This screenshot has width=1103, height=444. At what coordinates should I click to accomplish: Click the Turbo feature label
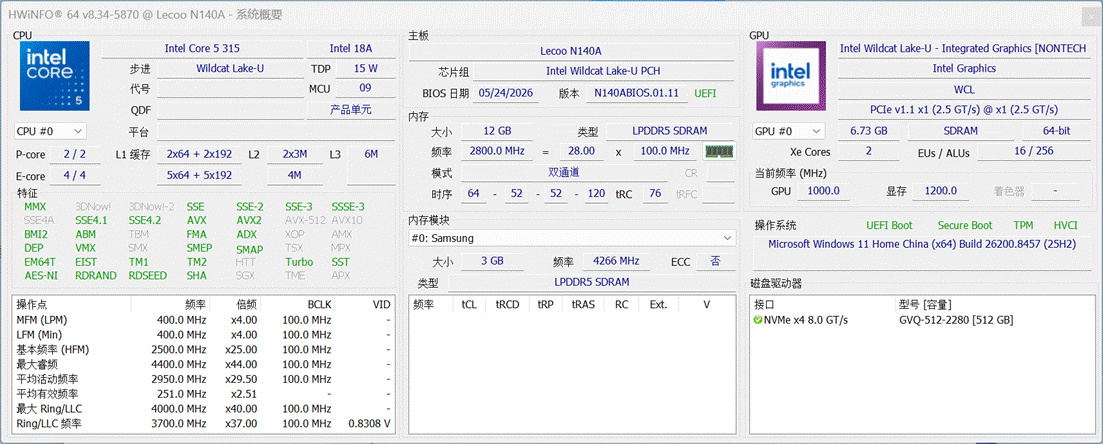pos(299,262)
